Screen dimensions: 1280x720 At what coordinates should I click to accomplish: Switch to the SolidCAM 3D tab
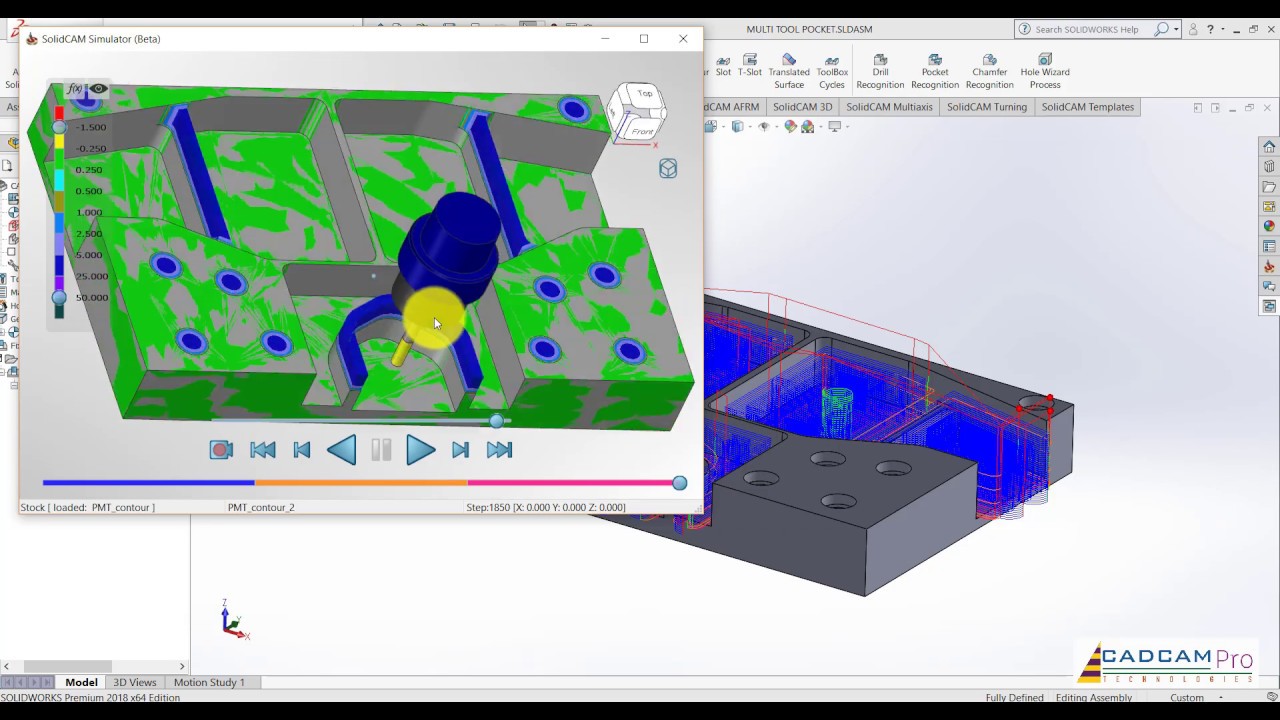(802, 107)
